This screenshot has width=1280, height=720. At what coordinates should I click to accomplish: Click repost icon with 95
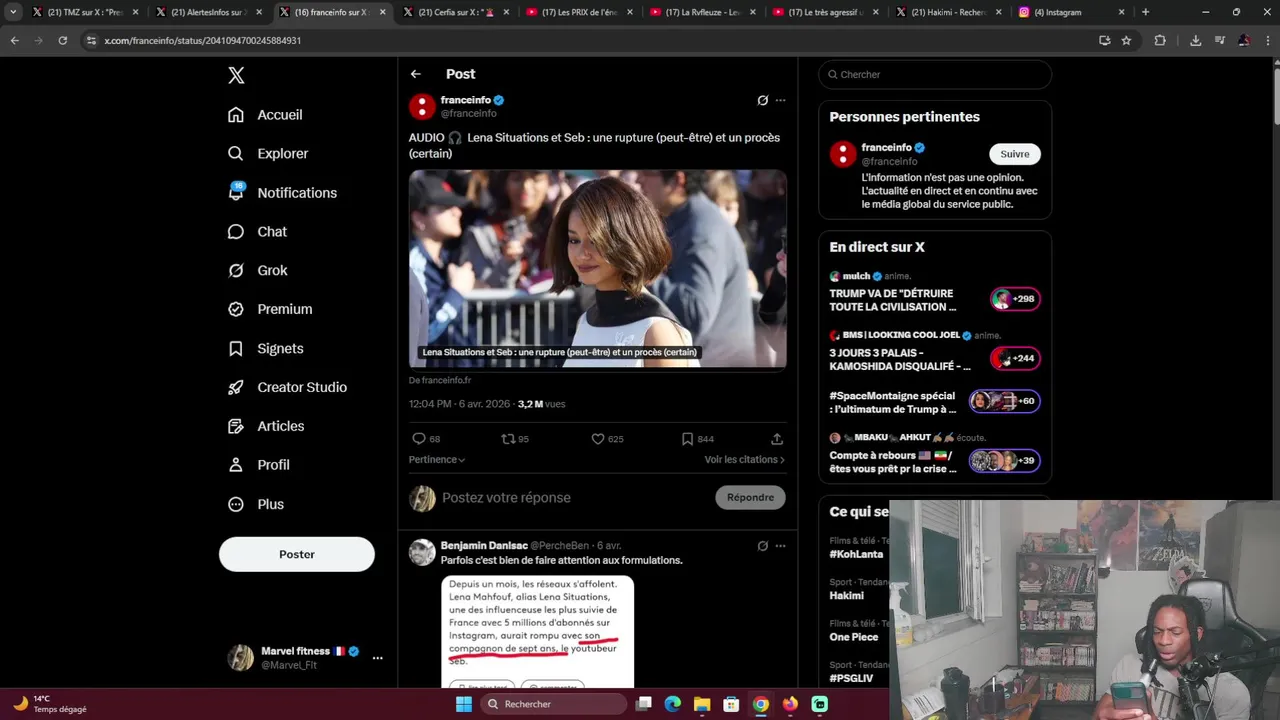coord(515,439)
